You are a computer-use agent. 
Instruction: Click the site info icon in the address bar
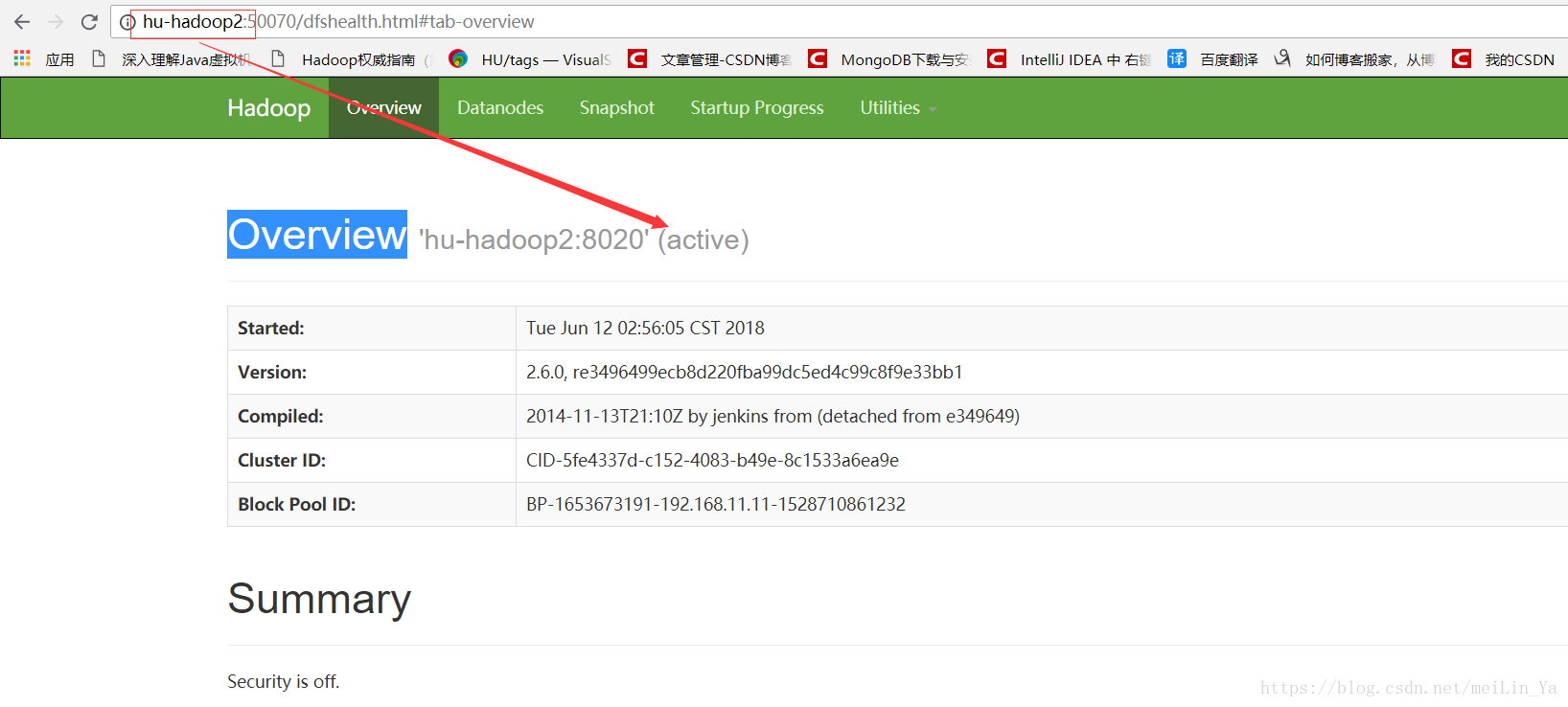pyautogui.click(x=127, y=21)
